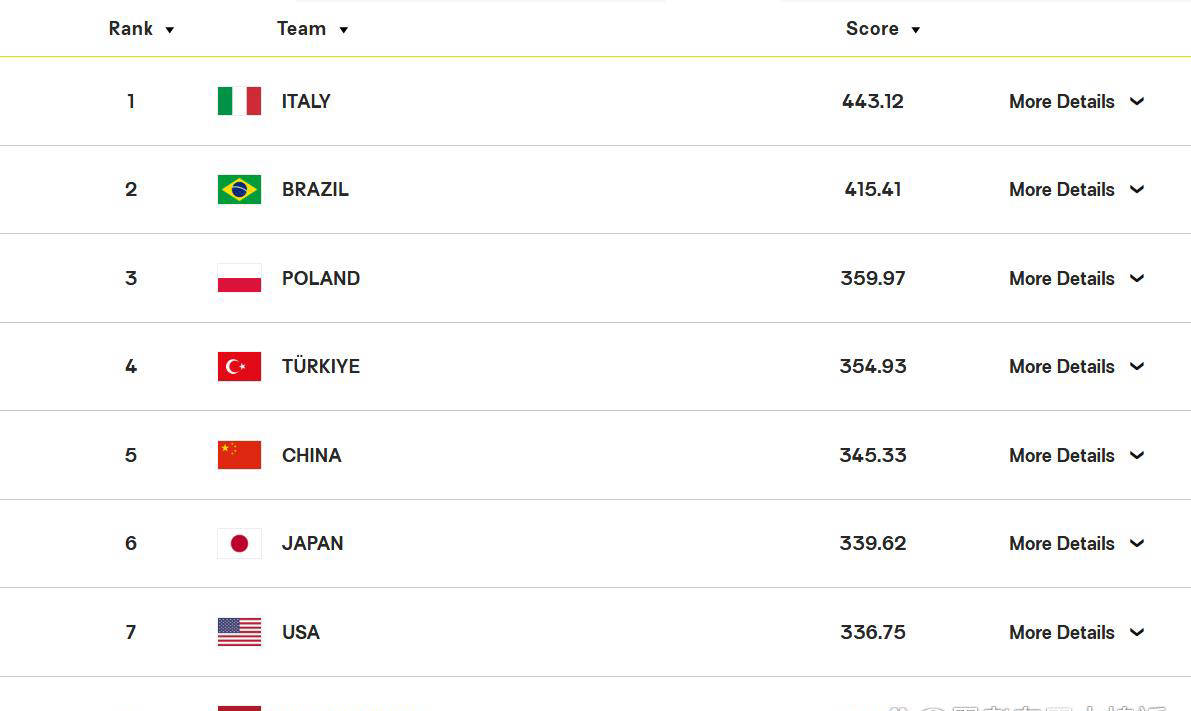The height and width of the screenshot is (711, 1191).
Task: Expand More Details chevron for Italy
Action: pos(1137,101)
